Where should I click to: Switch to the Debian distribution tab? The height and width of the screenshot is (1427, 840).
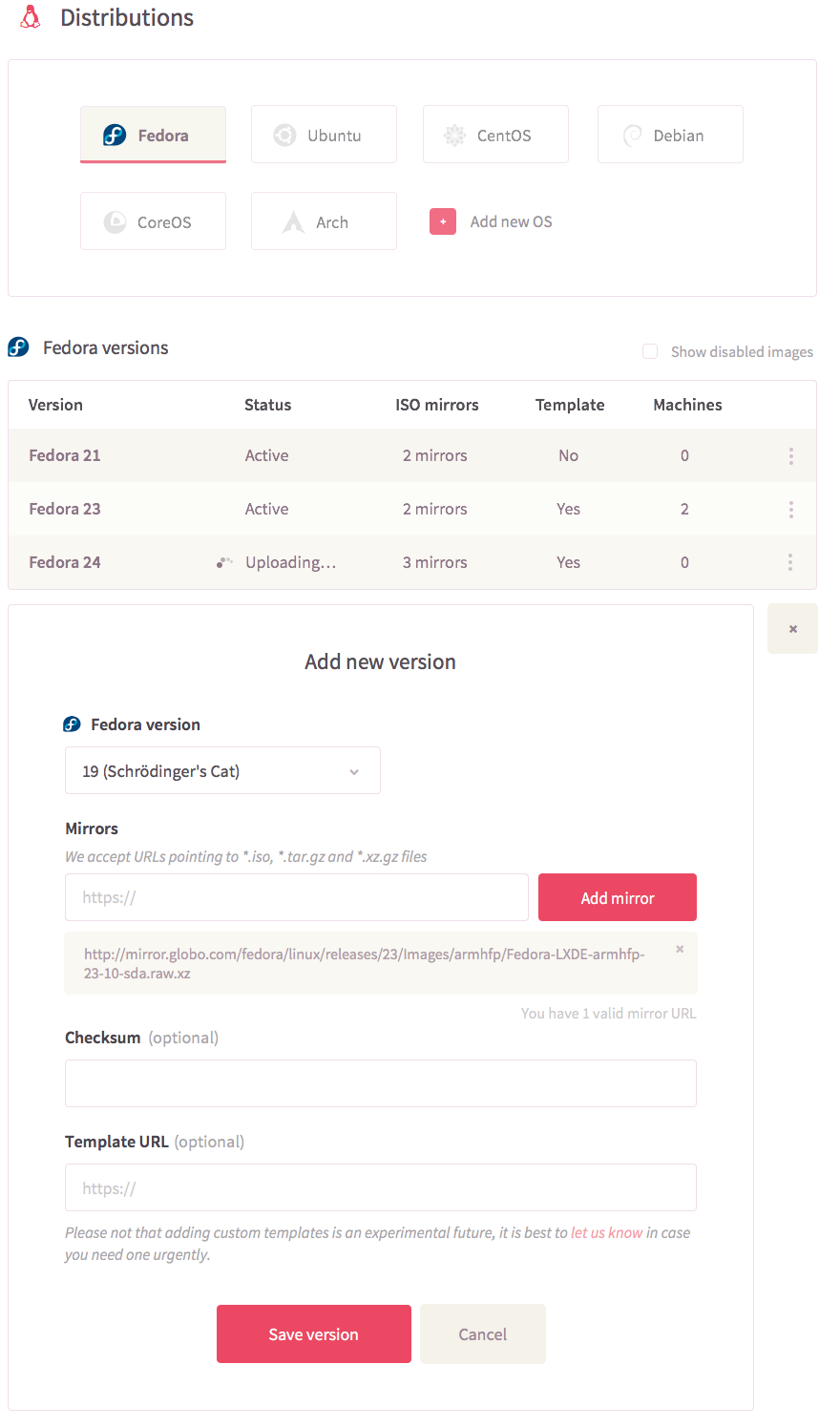pos(670,135)
